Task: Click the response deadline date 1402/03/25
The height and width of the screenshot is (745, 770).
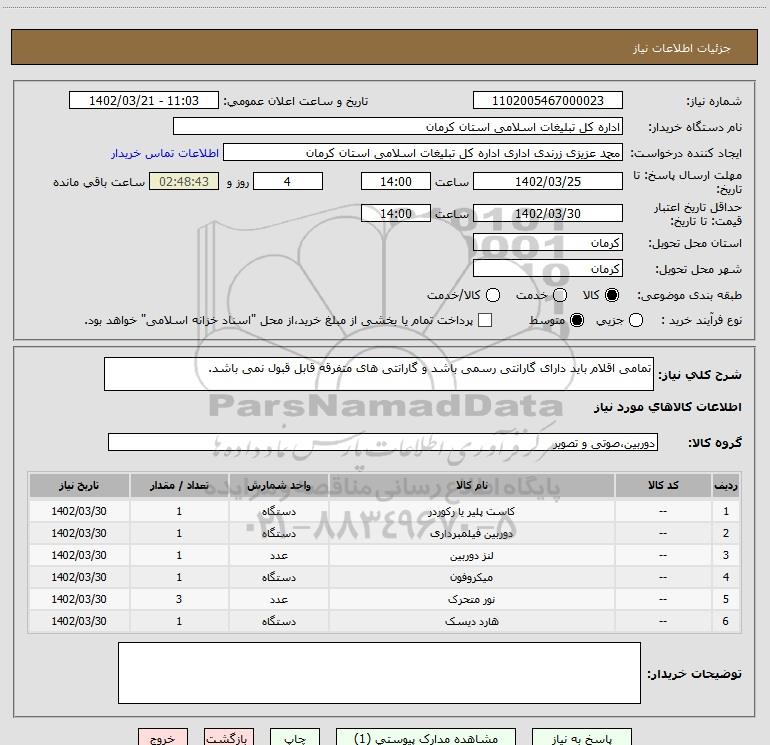Action: tap(548, 181)
